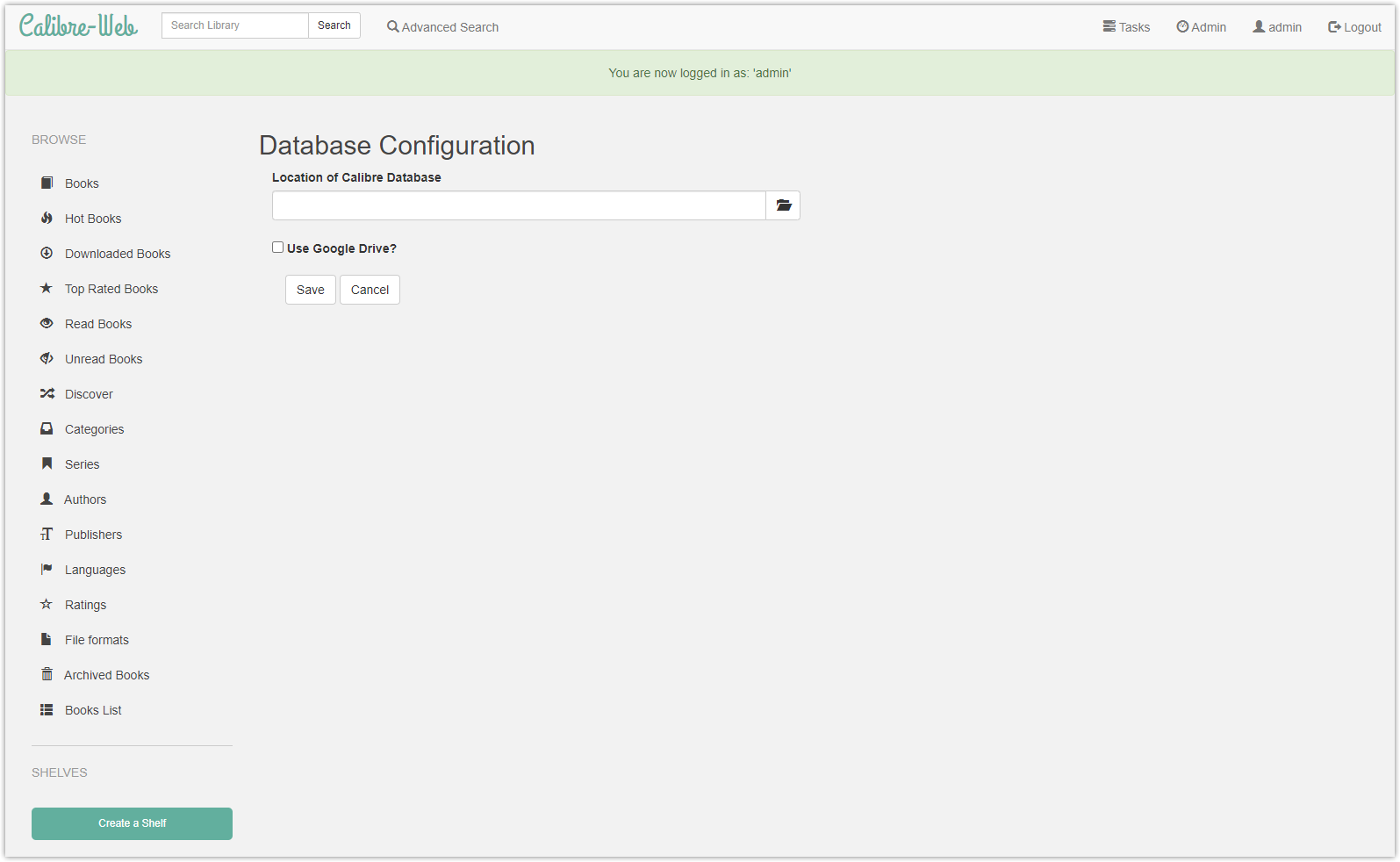The height and width of the screenshot is (862, 1400).
Task: Open the Books List link
Action: pos(93,710)
